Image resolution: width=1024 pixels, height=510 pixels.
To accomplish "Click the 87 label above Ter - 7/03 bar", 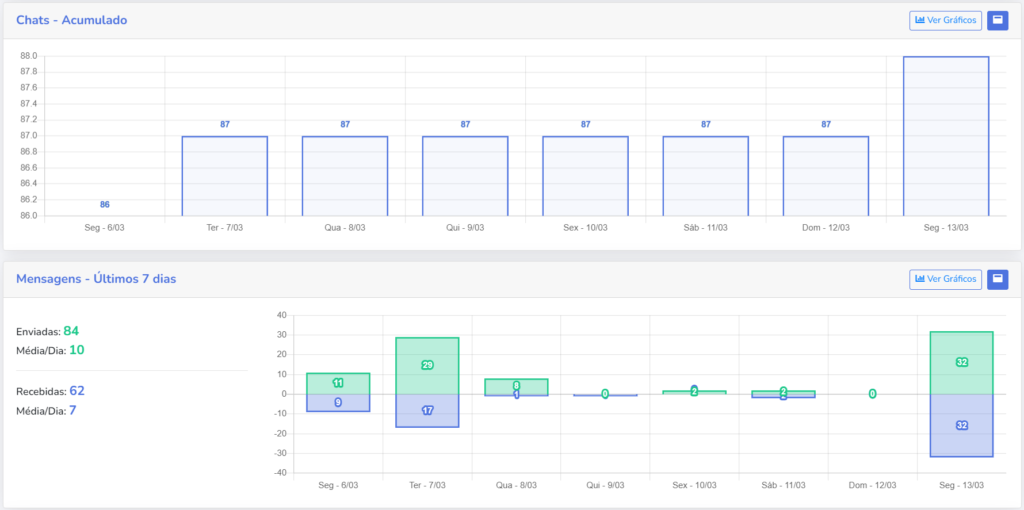I will pos(225,124).
